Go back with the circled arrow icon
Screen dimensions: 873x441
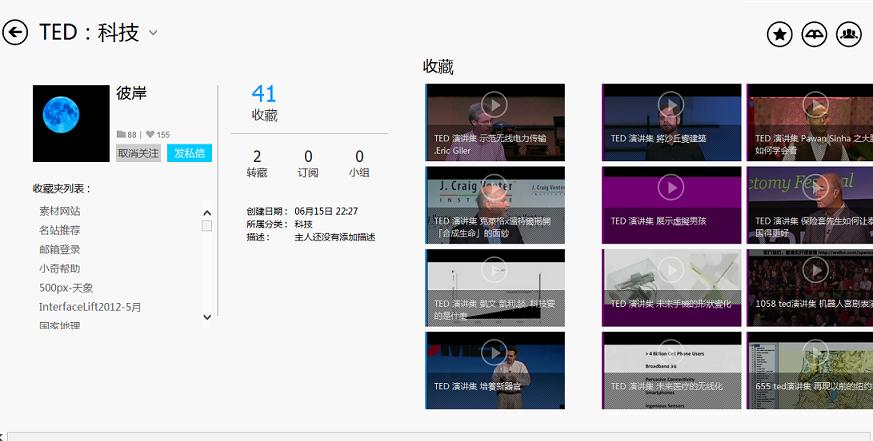click(15, 32)
